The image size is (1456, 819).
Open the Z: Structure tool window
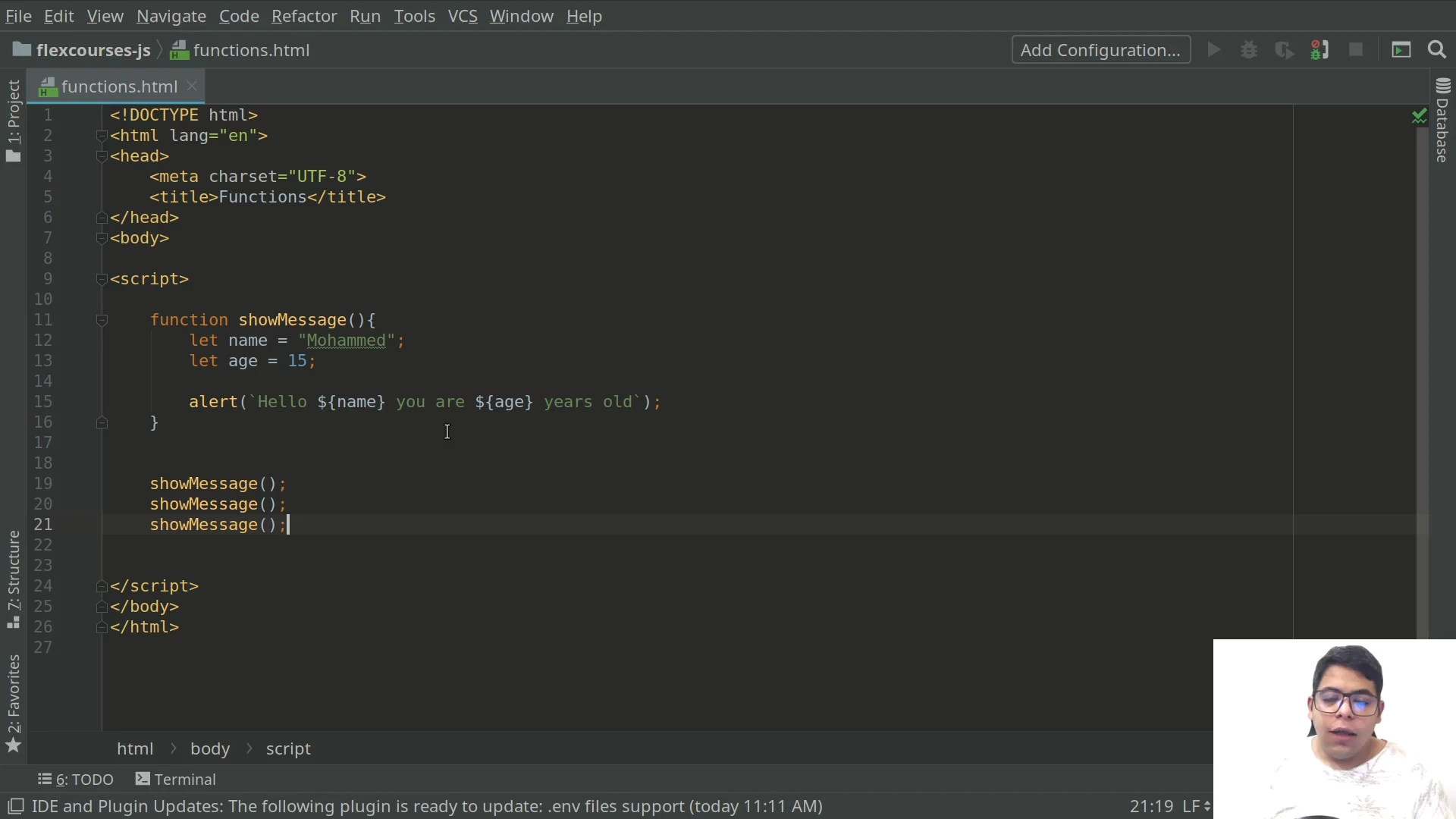(14, 580)
